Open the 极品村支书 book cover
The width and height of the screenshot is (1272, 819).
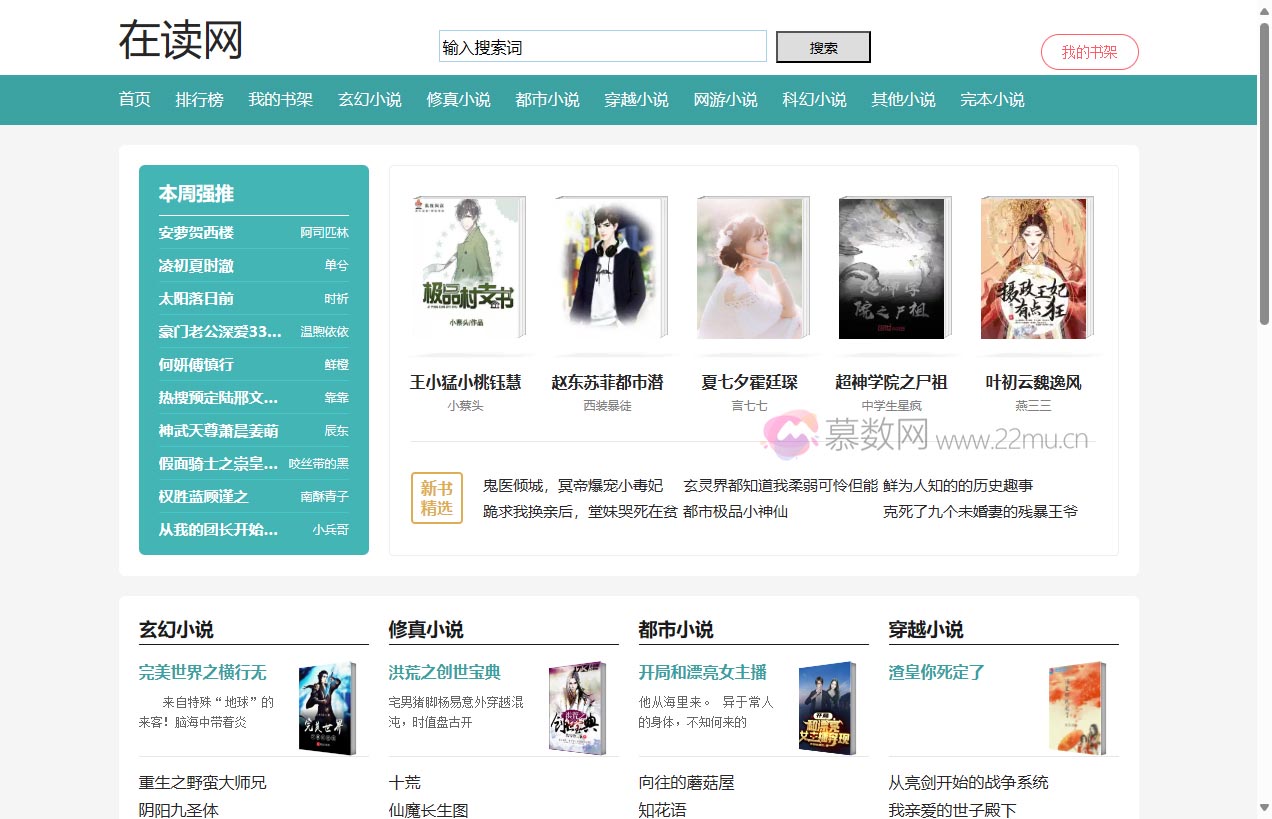pyautogui.click(x=466, y=268)
